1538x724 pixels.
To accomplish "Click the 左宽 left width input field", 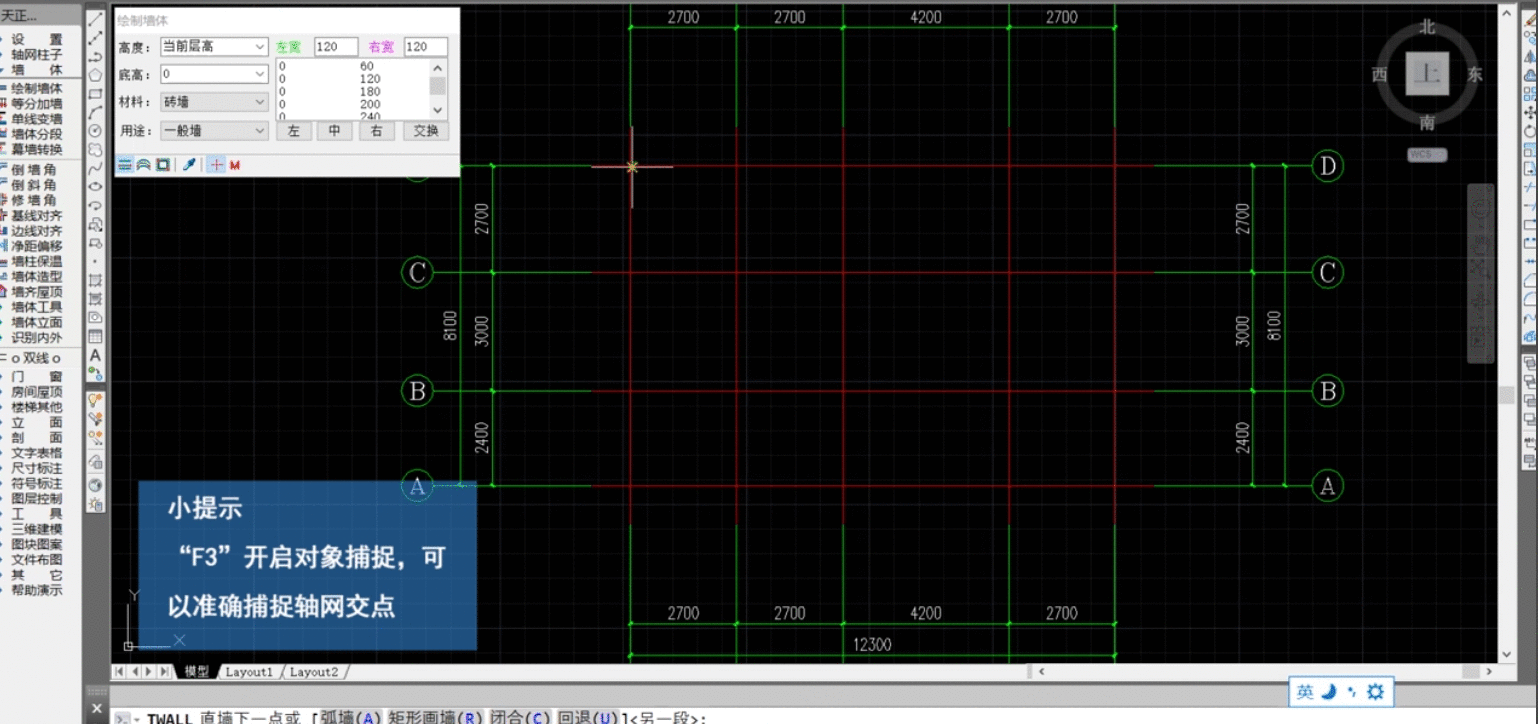I will [x=336, y=47].
